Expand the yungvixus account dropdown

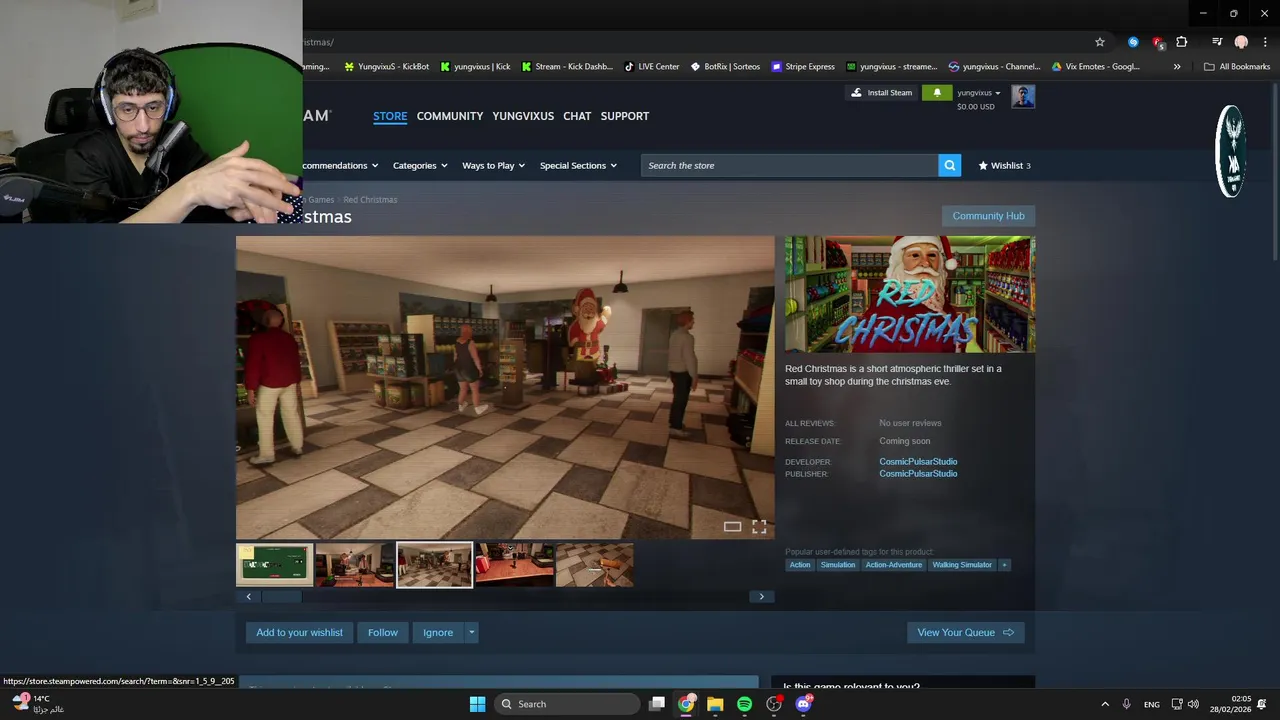click(978, 93)
